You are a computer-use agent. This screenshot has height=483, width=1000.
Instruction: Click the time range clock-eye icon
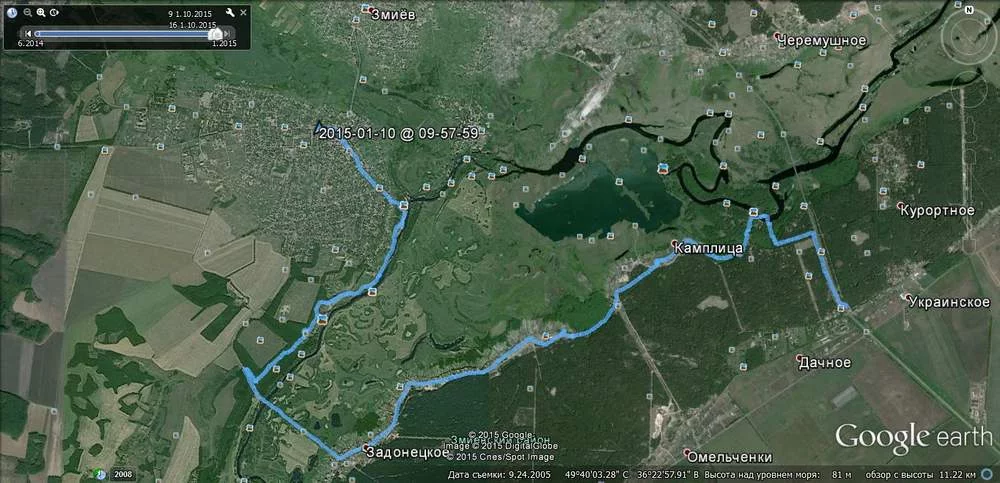point(54,12)
